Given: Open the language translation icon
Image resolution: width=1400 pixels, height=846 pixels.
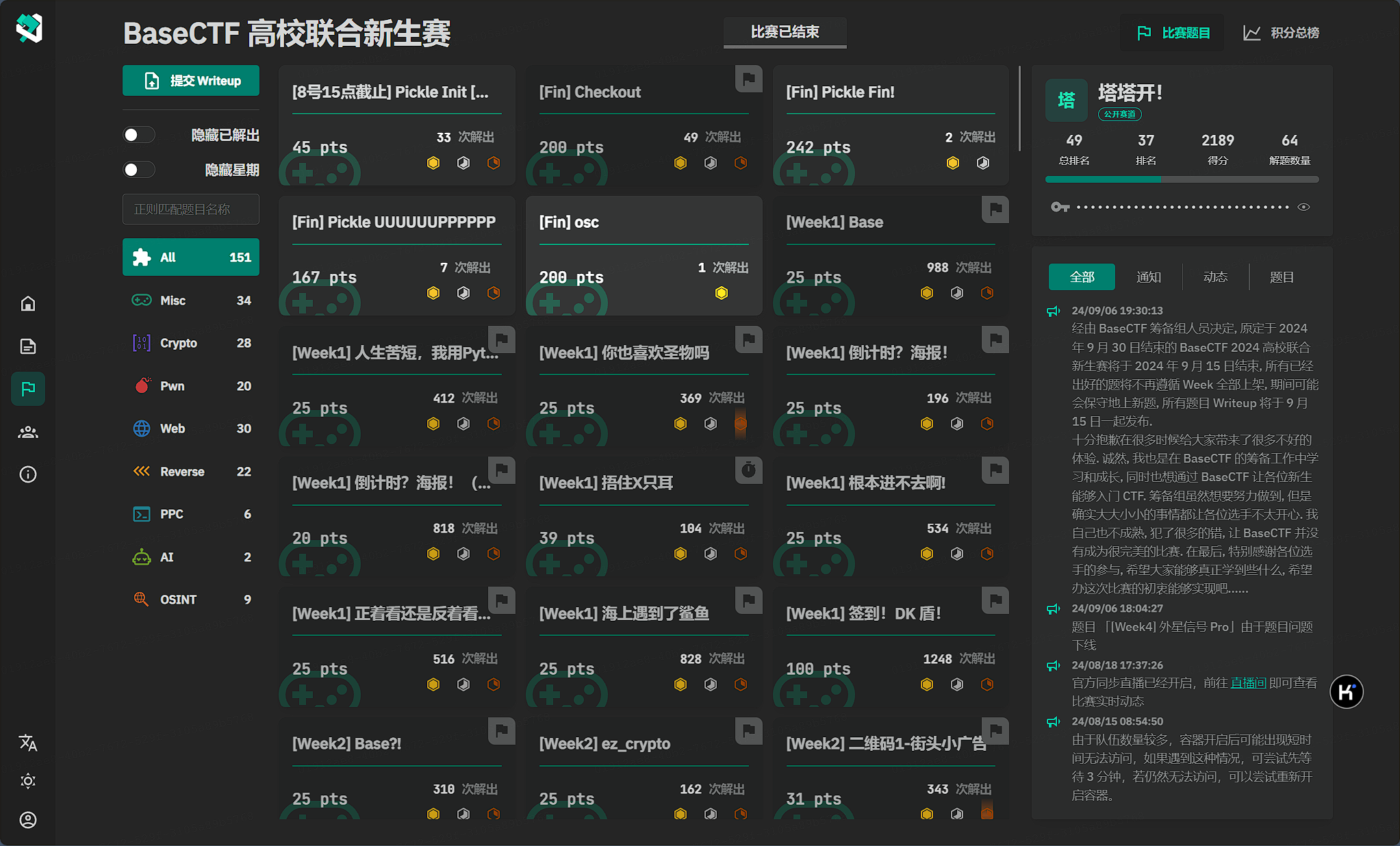Looking at the screenshot, I should click(x=28, y=743).
